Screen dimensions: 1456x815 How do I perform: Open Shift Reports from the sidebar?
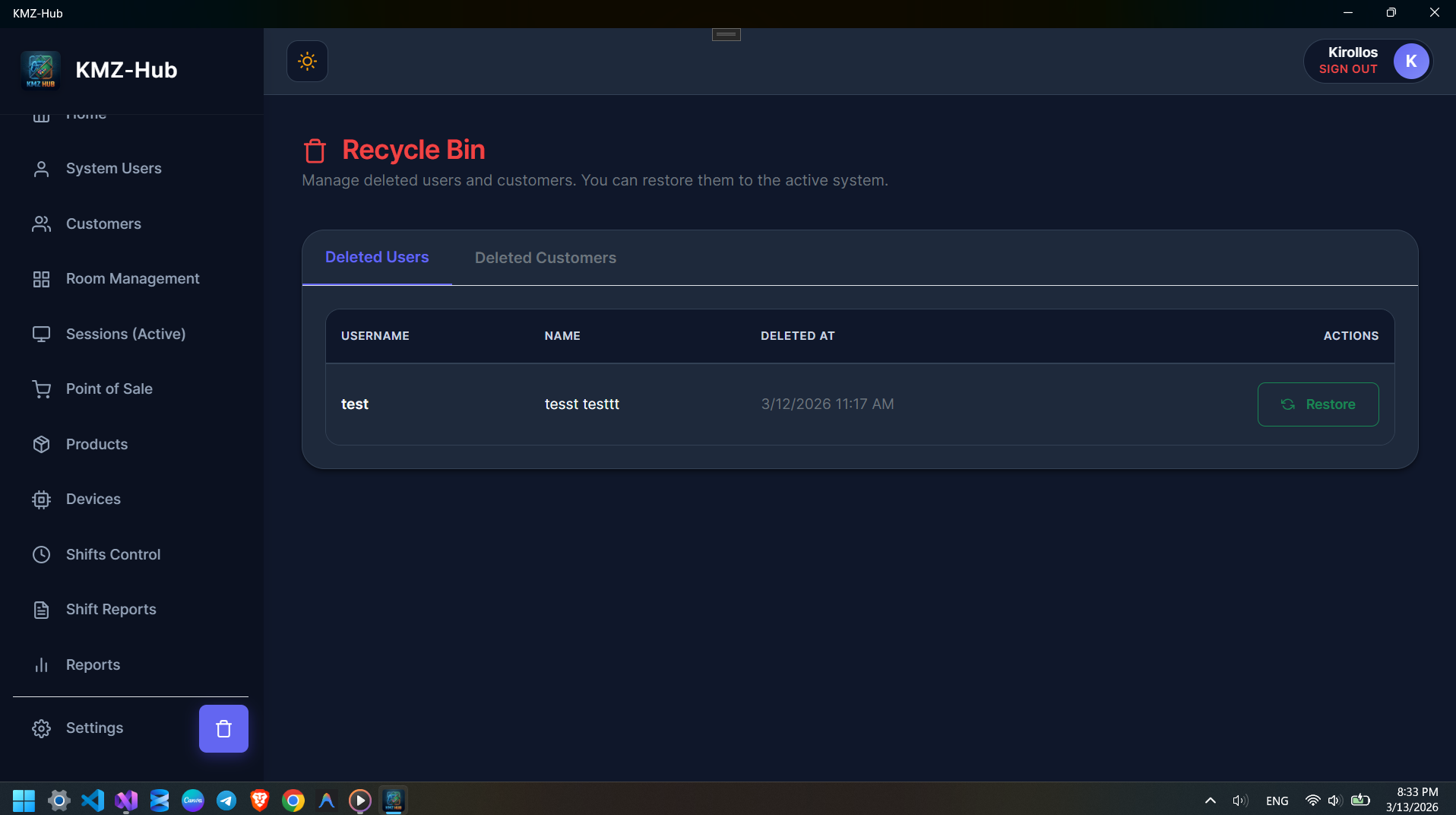(110, 609)
